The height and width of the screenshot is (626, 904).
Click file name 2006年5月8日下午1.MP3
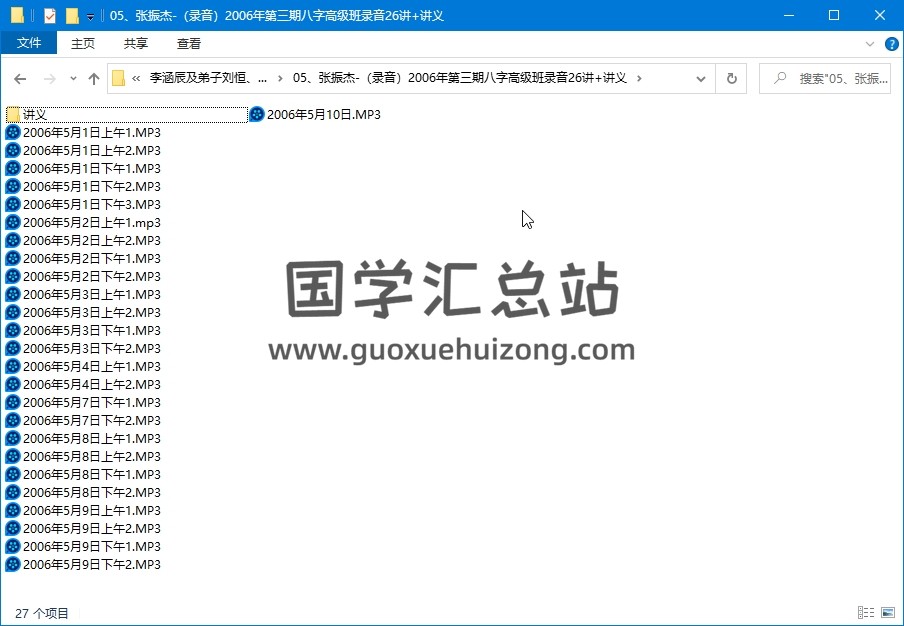tap(92, 474)
